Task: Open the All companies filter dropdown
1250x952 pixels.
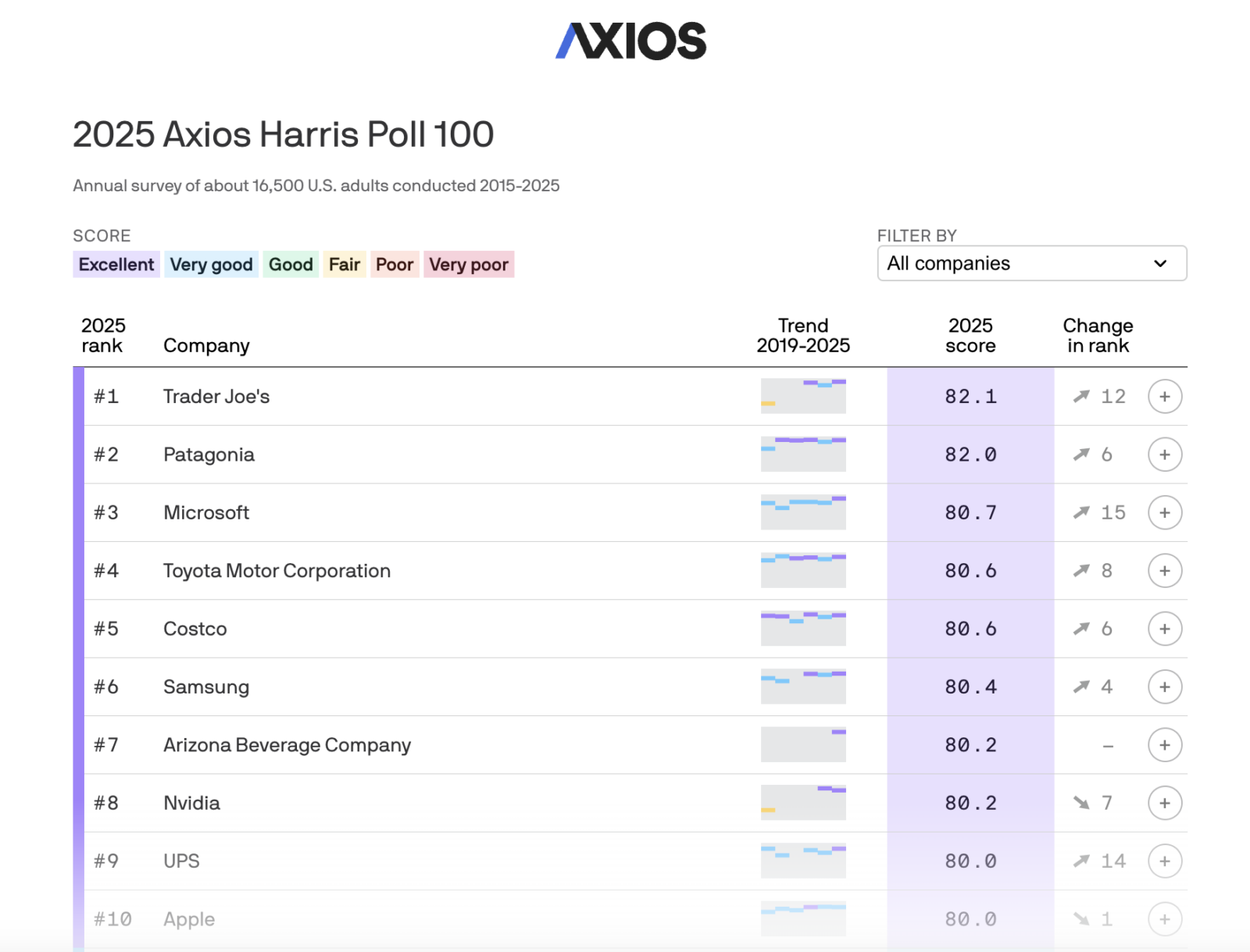Action: coord(1031,263)
